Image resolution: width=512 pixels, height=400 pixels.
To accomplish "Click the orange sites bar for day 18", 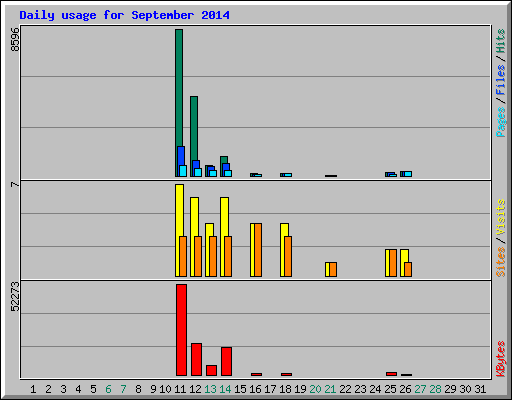I will (x=288, y=256).
